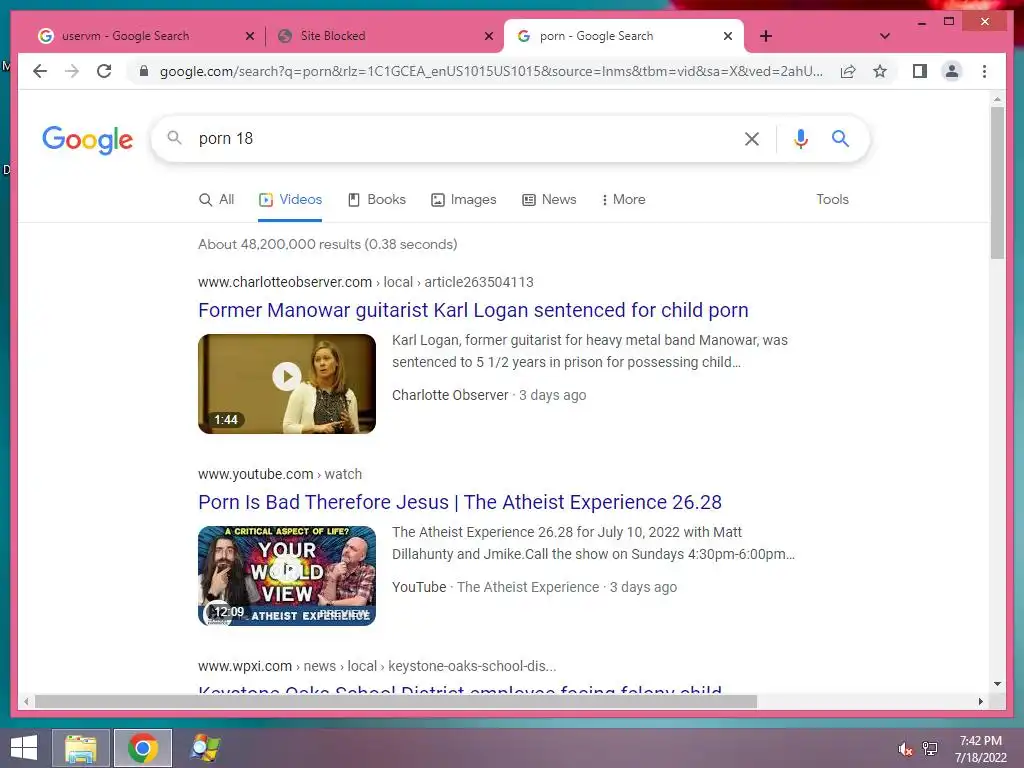The width and height of the screenshot is (1024, 768).
Task: Click the vertical scrollbar thumb
Action: (997, 183)
